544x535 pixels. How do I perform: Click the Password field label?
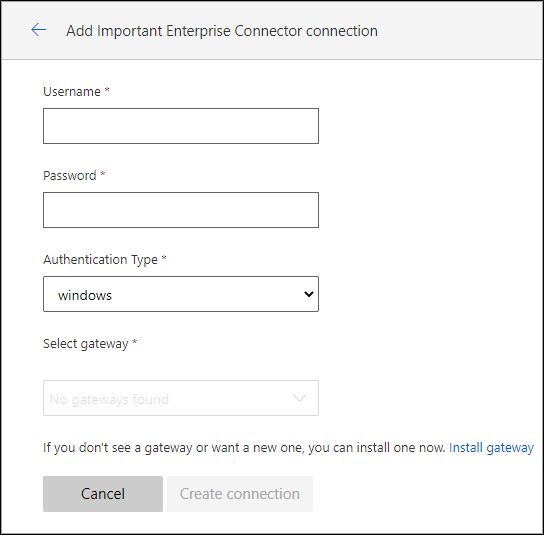[x=70, y=176]
